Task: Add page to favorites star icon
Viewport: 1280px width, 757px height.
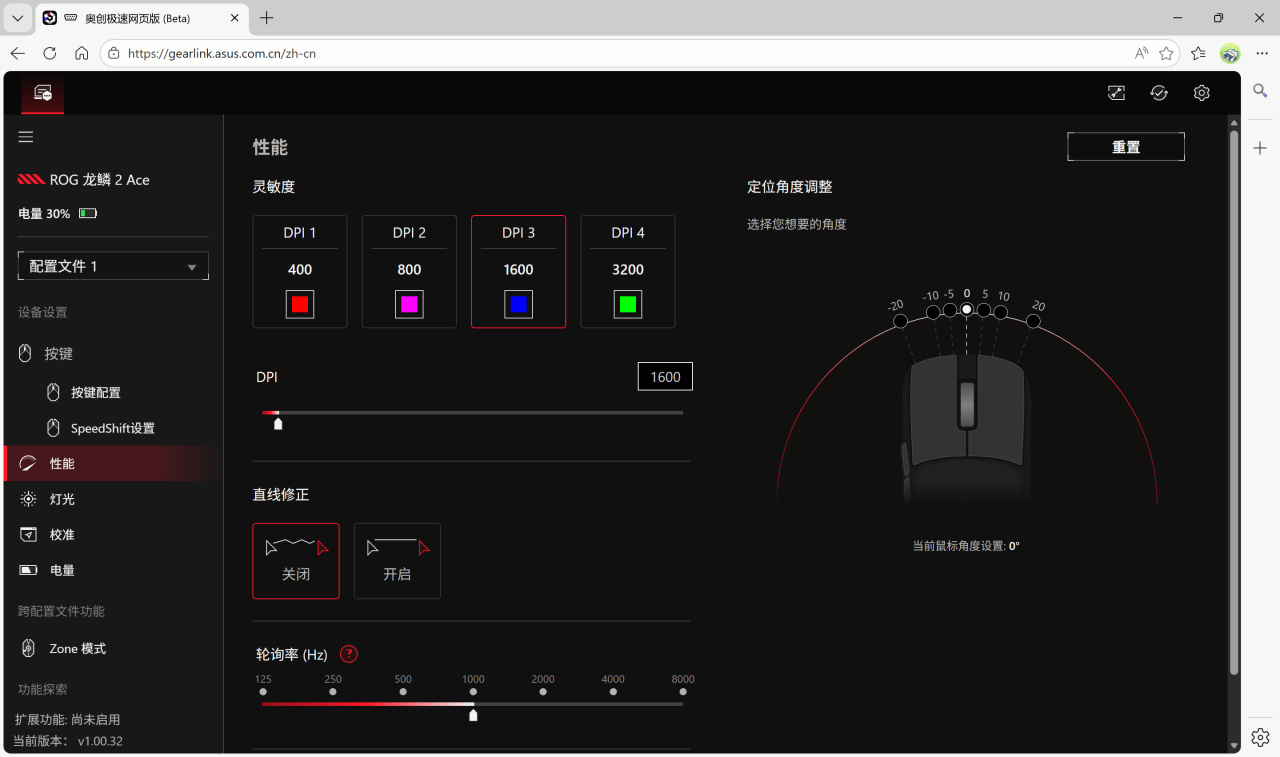Action: [1166, 53]
